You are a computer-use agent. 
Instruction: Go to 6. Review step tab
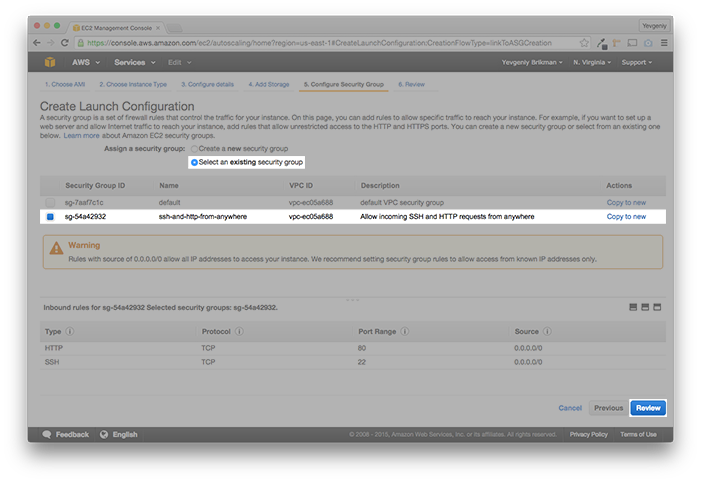pyautogui.click(x=411, y=84)
